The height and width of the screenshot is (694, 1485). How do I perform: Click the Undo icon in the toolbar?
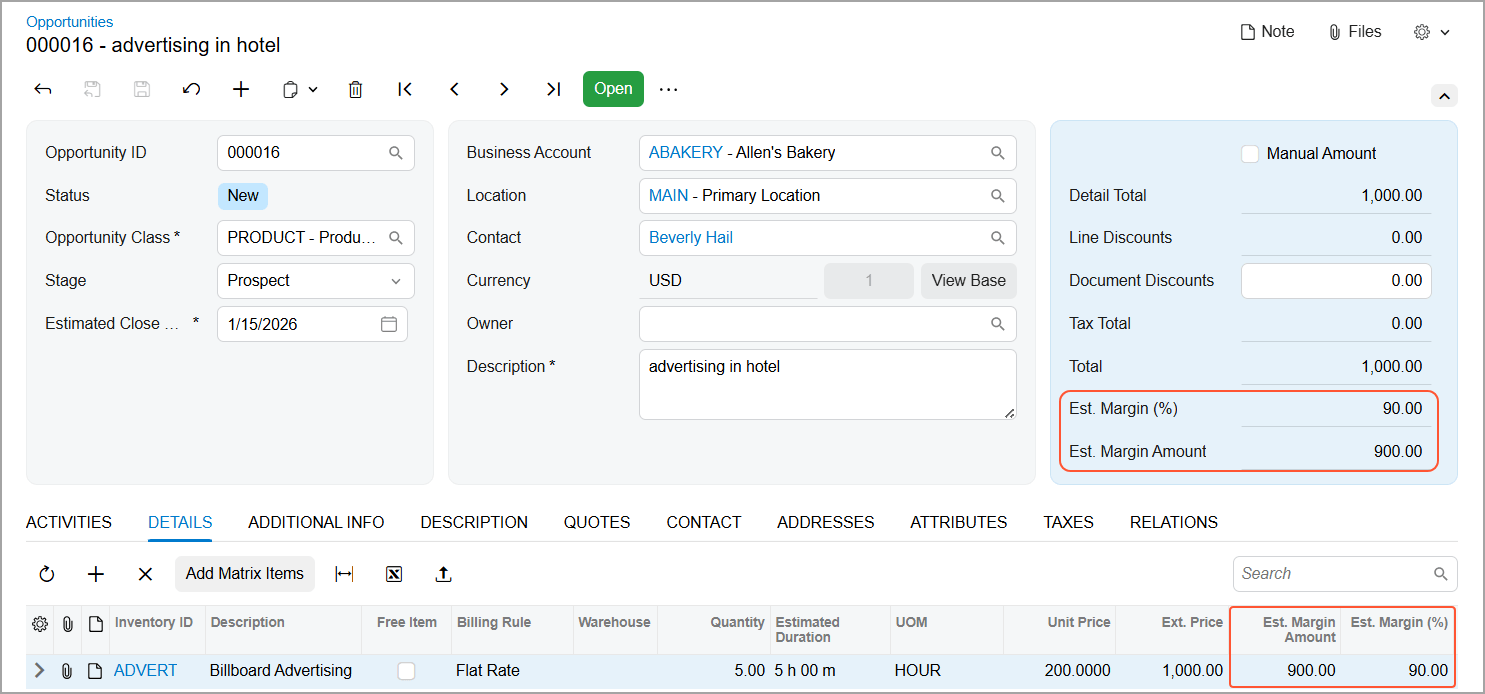pyautogui.click(x=191, y=89)
